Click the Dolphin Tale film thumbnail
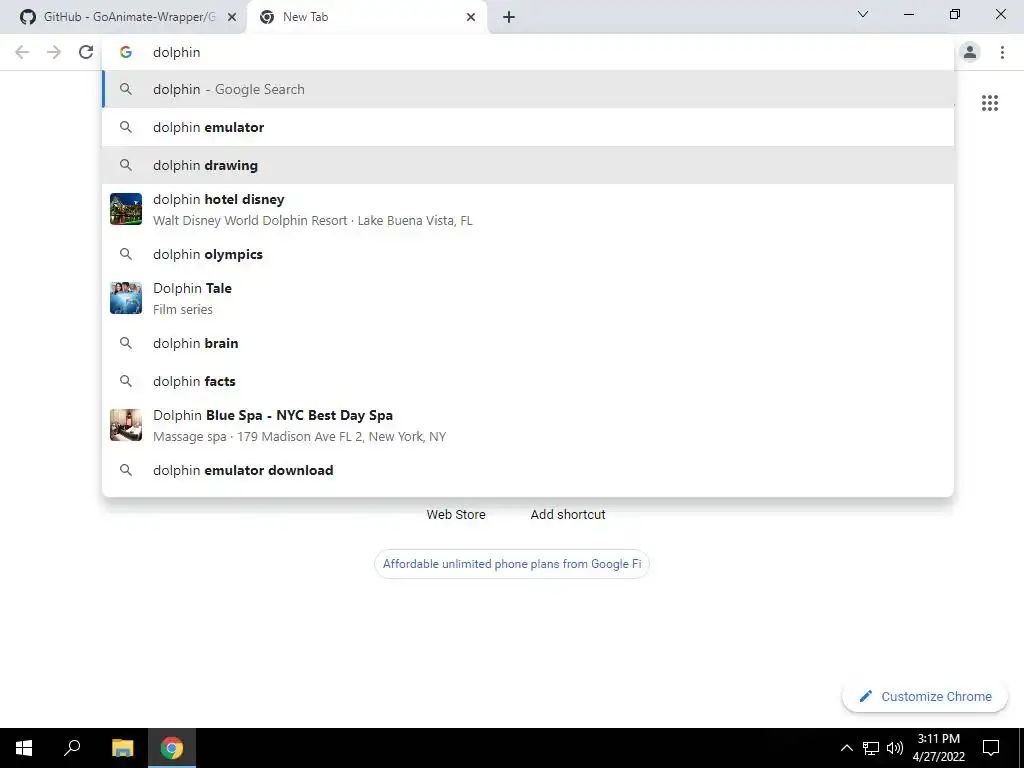The height and width of the screenshot is (768, 1024). (126, 298)
